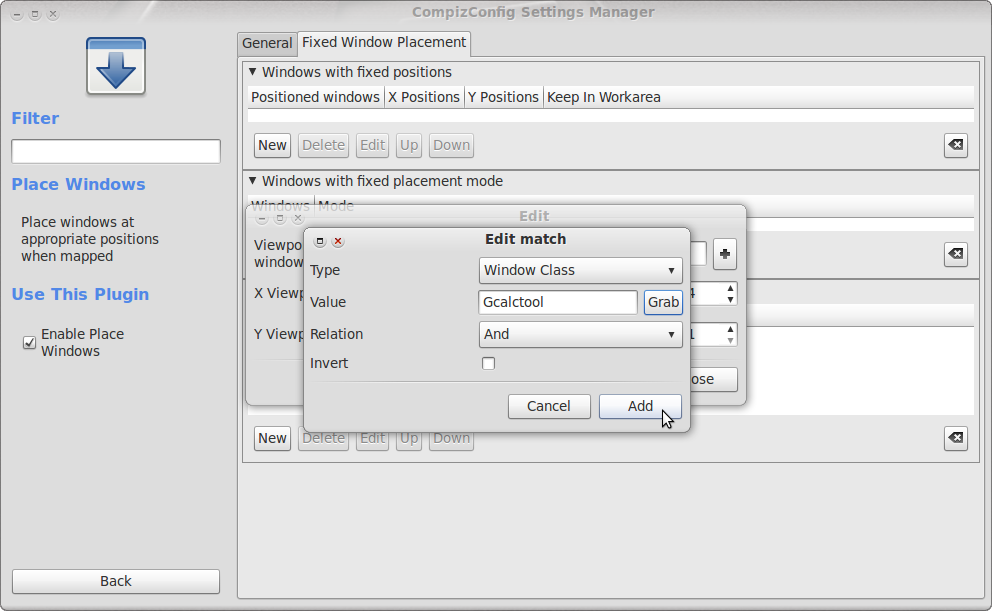Close the Edit match dialog with the red X
Screen dimensions: 992x611
[x=338, y=241]
